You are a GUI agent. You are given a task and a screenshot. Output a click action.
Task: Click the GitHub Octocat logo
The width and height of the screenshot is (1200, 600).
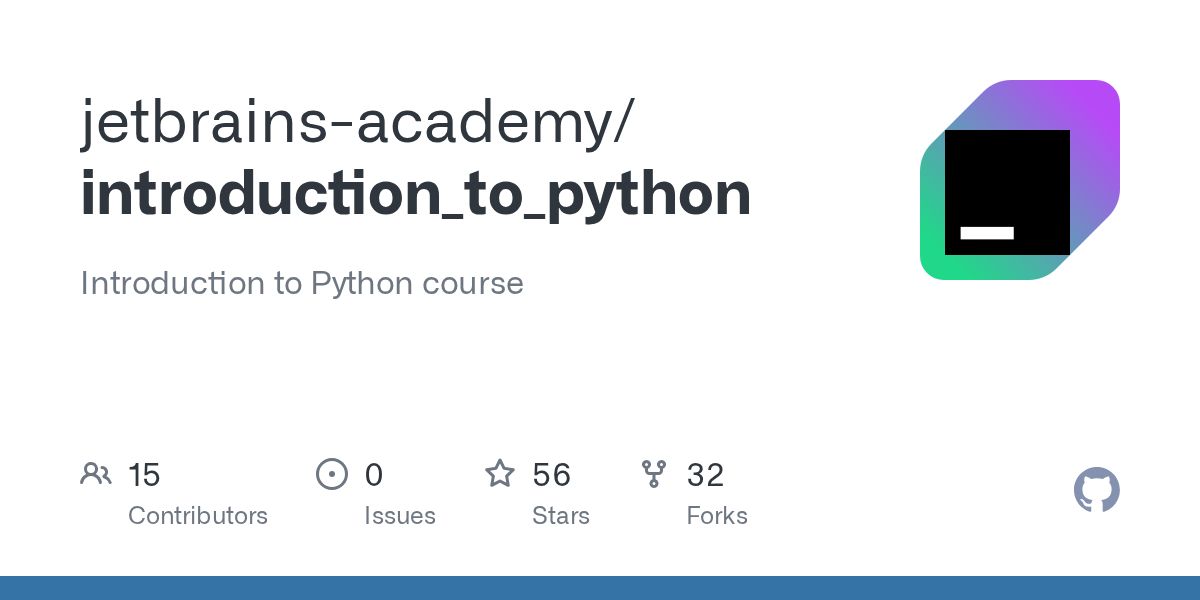click(1097, 490)
